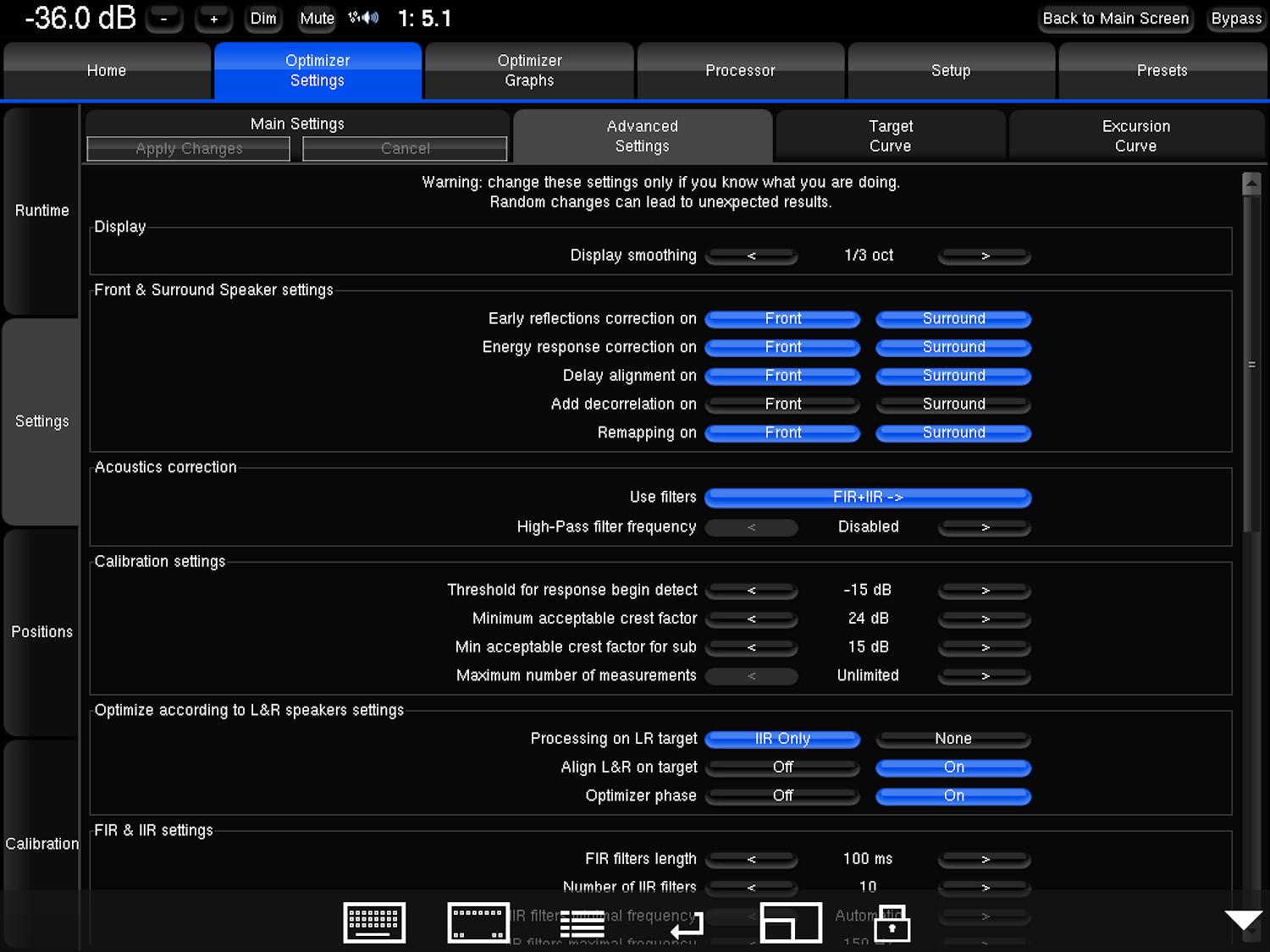The width and height of the screenshot is (1270, 952).
Task: Decrease Minimum acceptable crest factor
Action: click(751, 619)
